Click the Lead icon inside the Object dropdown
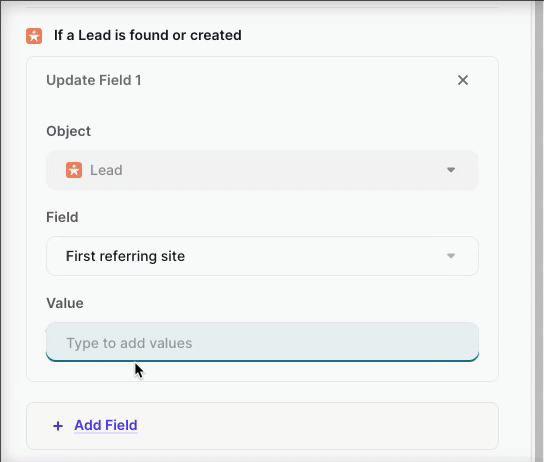Screen dimensions: 544x462 coord(74,170)
